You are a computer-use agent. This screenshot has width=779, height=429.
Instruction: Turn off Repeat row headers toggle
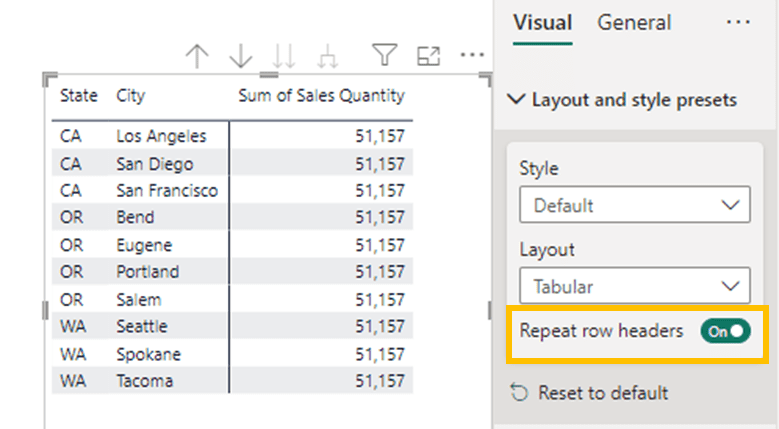pos(725,331)
